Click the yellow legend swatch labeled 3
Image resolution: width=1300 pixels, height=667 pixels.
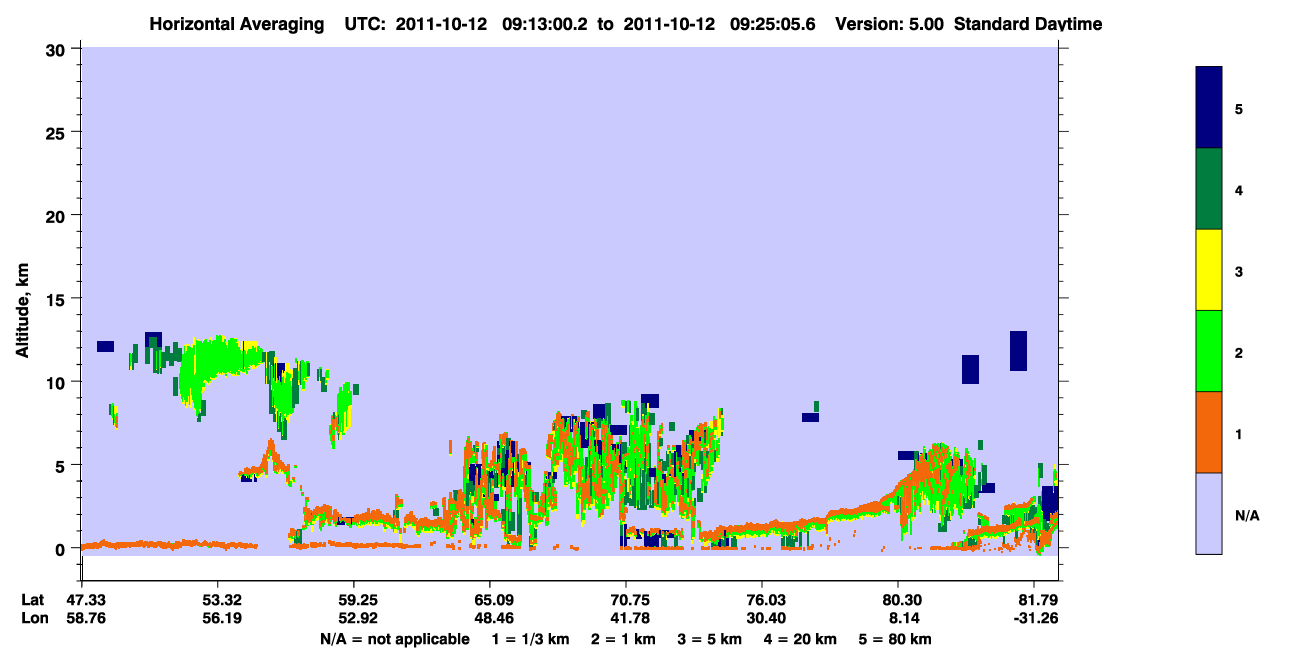tap(1209, 270)
